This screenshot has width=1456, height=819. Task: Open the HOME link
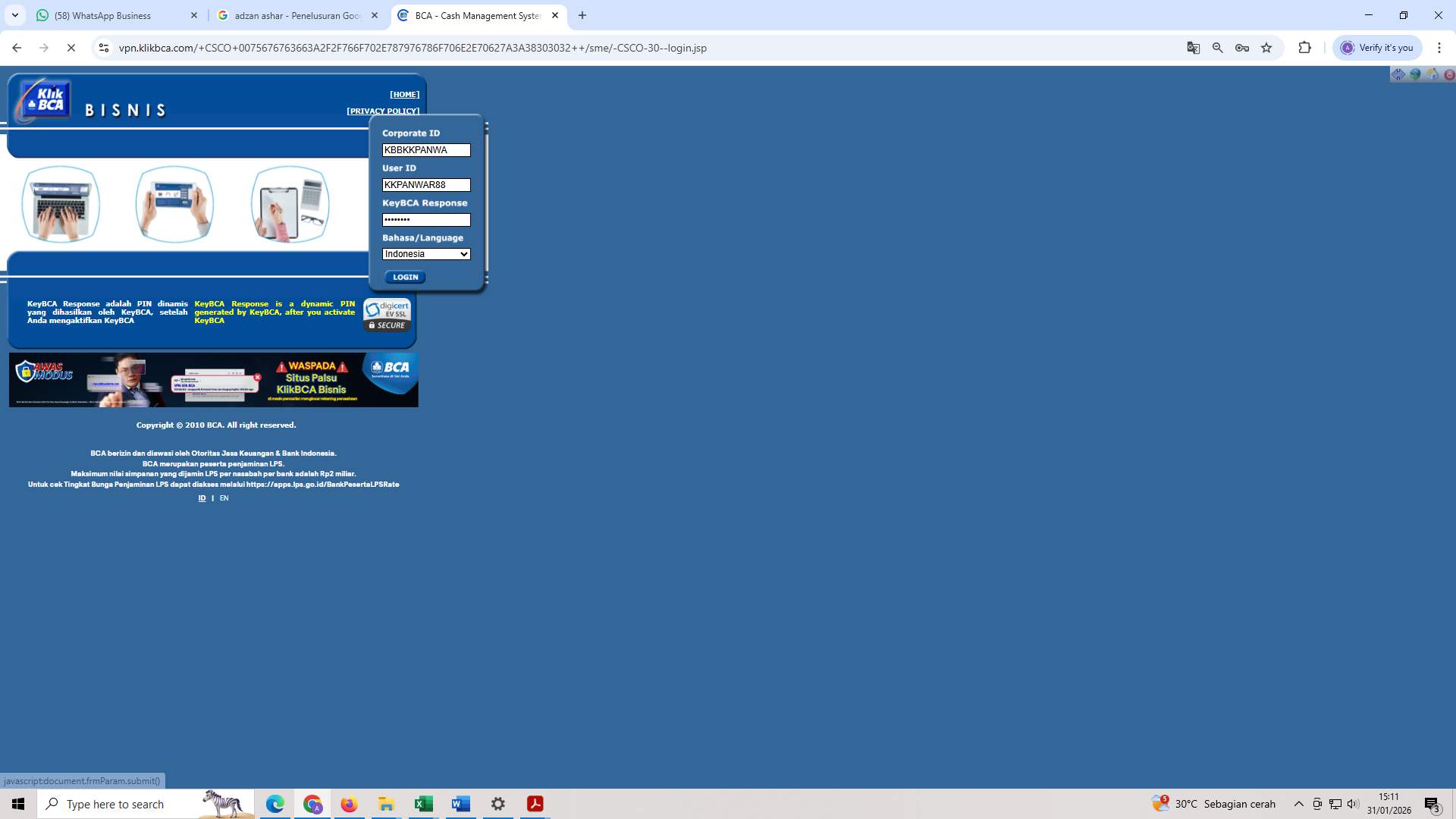404,94
